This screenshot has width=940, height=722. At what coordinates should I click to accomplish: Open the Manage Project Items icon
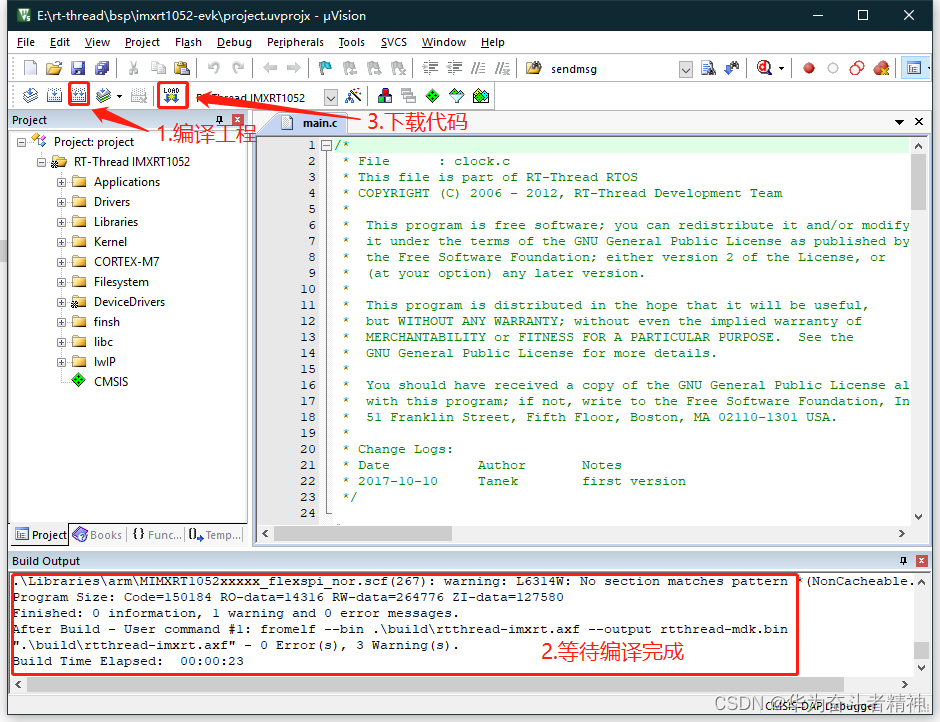(x=385, y=95)
